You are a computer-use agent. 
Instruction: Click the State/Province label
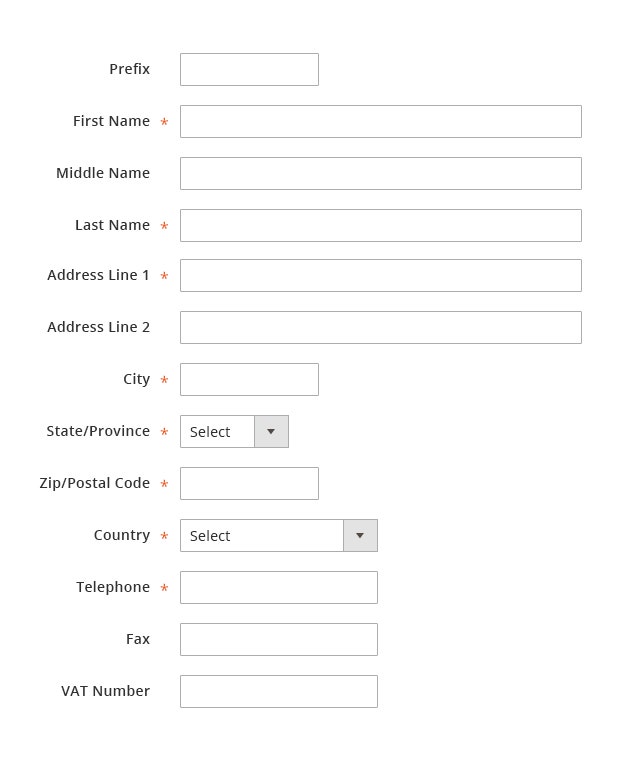click(x=98, y=431)
